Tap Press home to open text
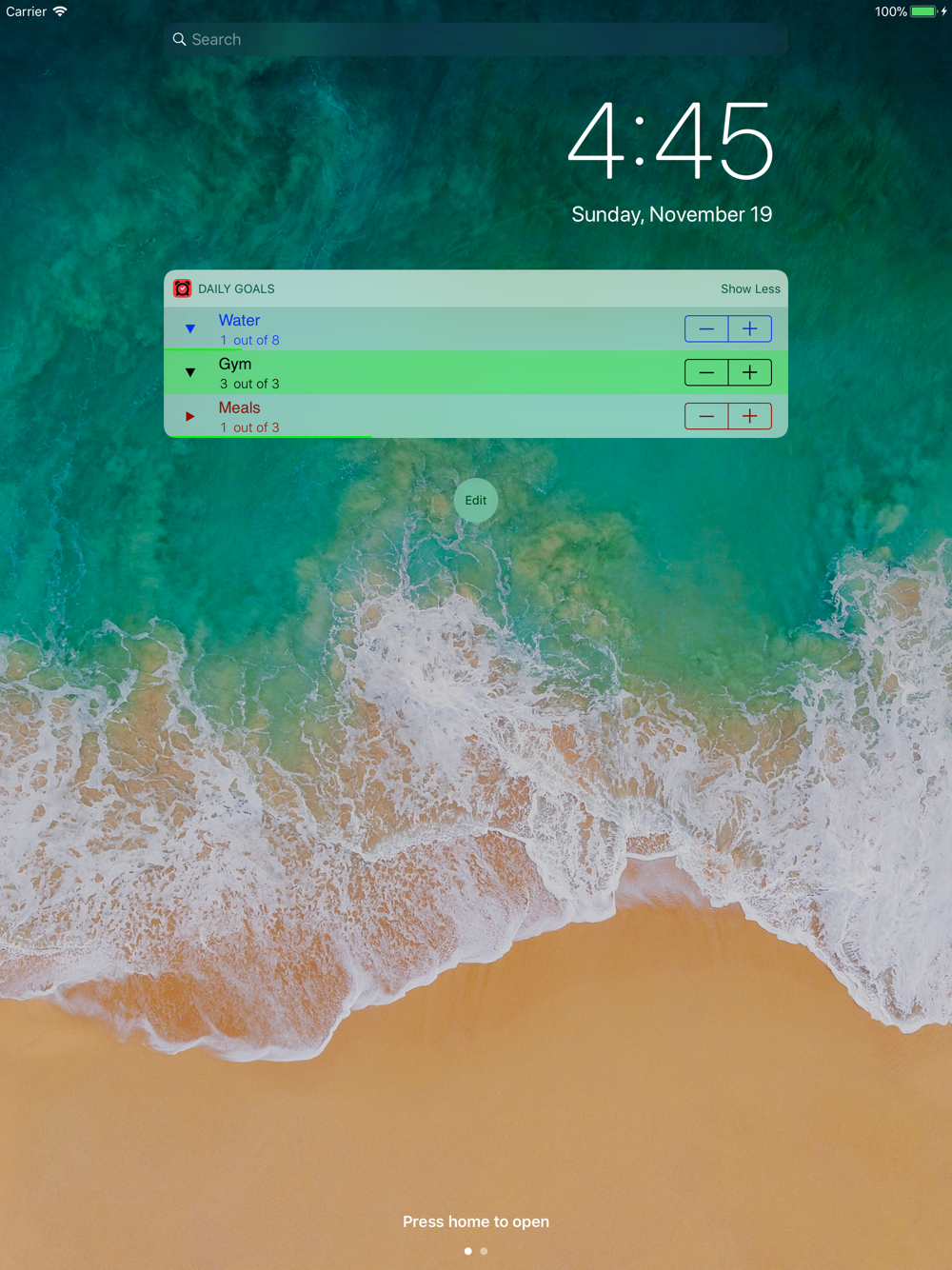The image size is (952, 1270). 476,1221
